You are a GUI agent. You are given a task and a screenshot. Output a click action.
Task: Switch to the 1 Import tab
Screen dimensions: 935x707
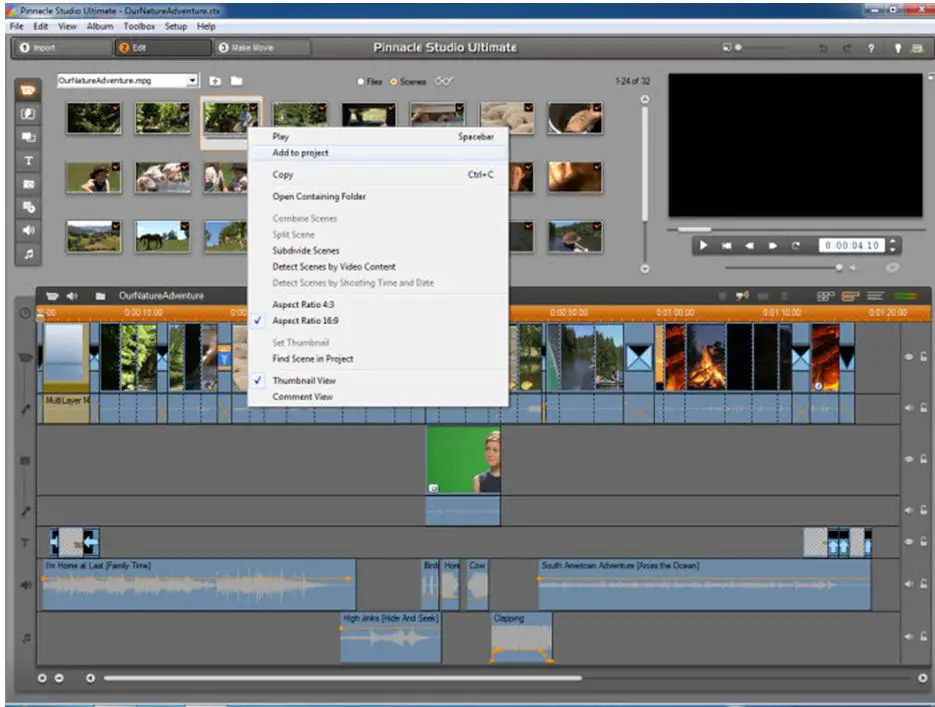[62, 48]
